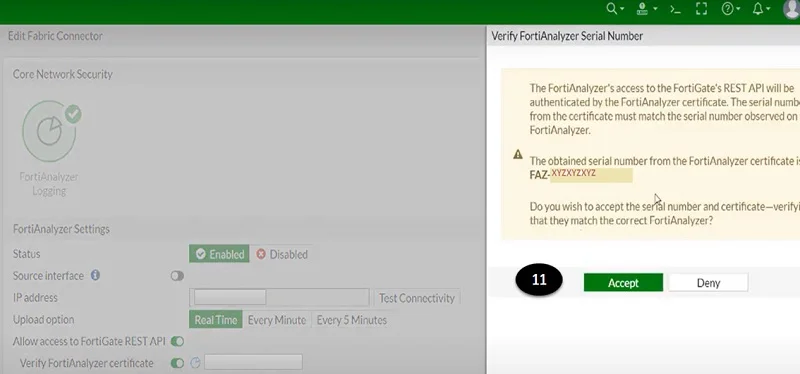Expand the help menu dropdown arrow
The width and height of the screenshot is (800, 374).
738,9
